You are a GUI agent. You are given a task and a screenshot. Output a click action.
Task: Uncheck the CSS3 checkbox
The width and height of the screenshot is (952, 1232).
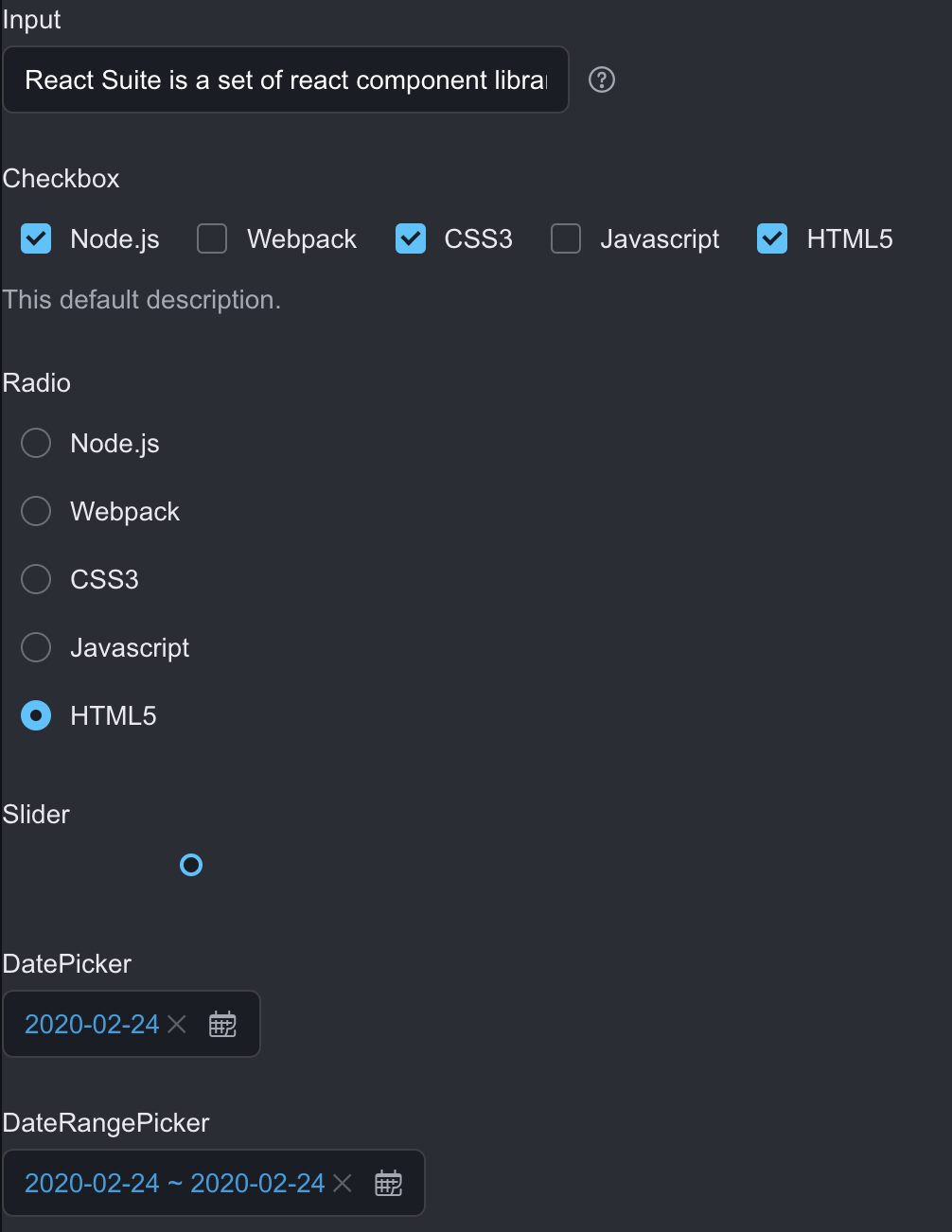coord(410,238)
